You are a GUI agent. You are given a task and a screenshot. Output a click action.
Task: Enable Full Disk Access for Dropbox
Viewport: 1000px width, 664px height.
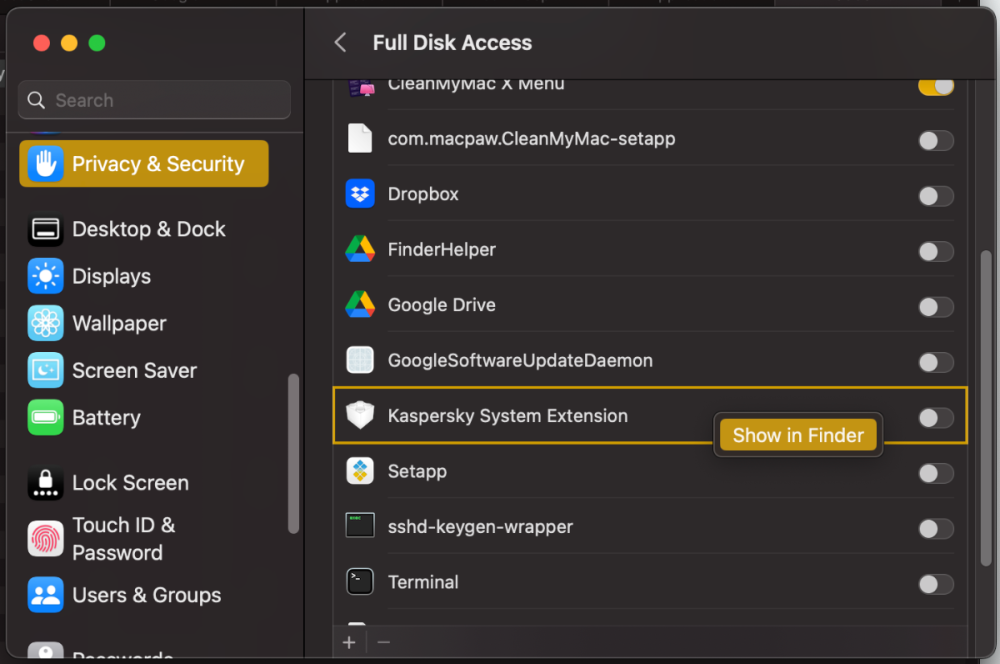click(x=936, y=196)
